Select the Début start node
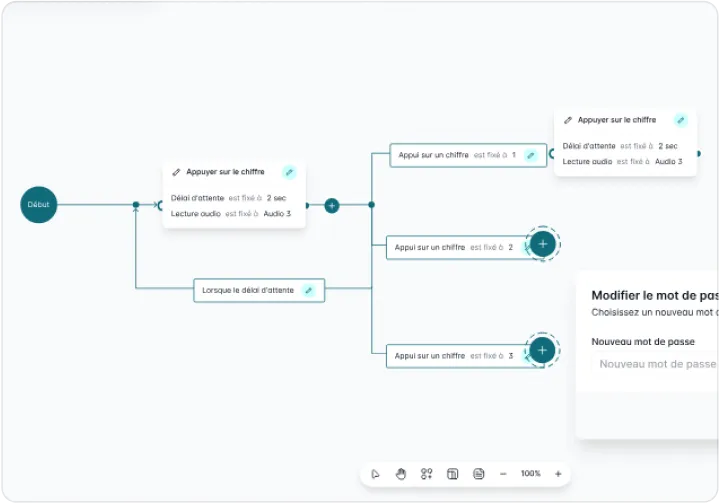This screenshot has width=719, height=503. [x=39, y=204]
